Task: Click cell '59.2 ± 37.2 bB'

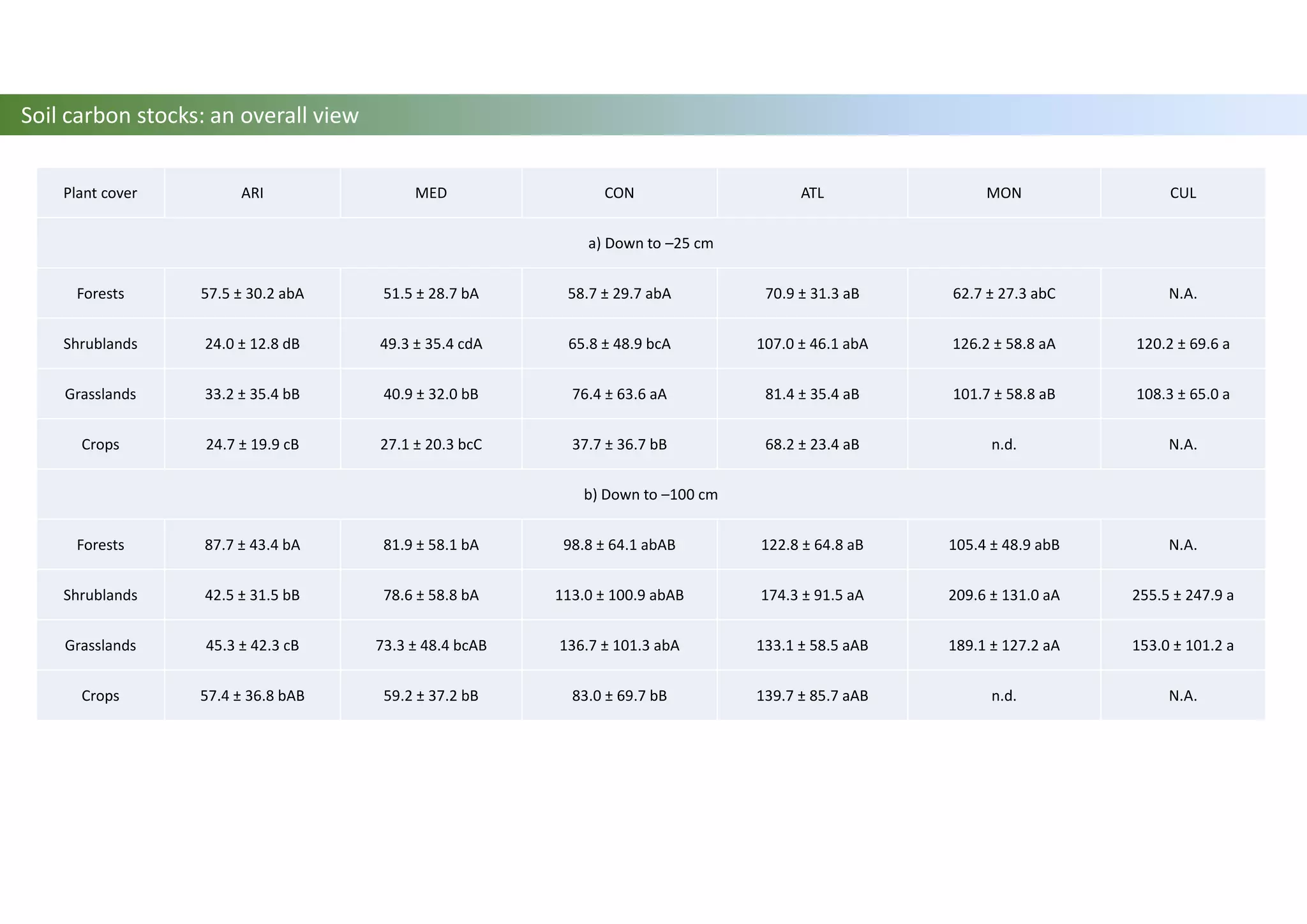Action: pos(431,696)
